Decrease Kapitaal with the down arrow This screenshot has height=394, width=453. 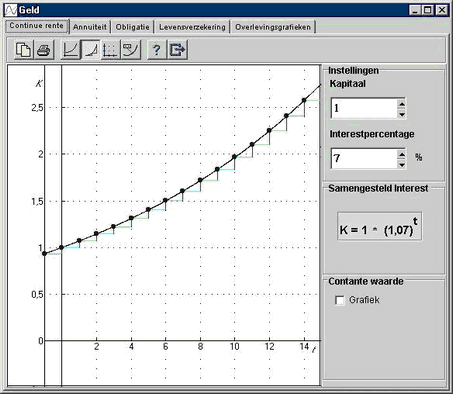(x=402, y=114)
